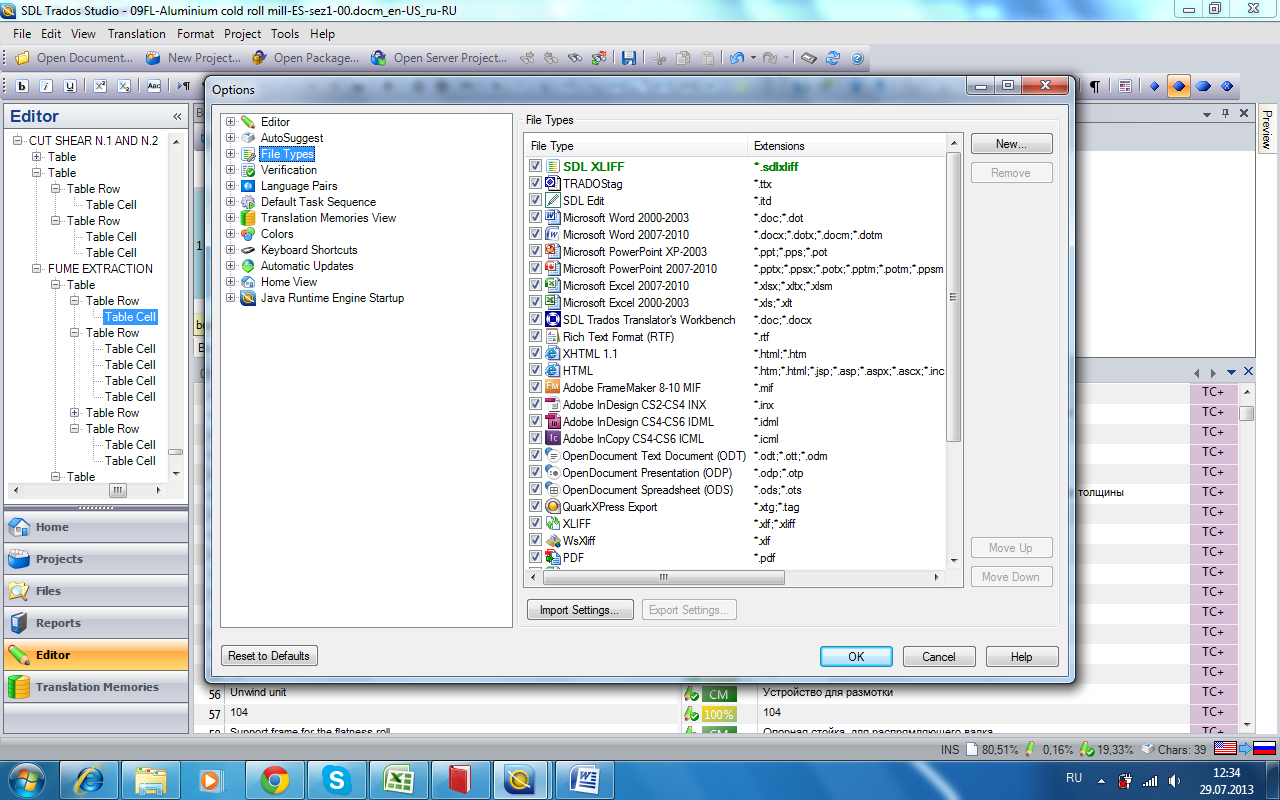Toggle Rich Text Format (RTF) checkbox
1280x800 pixels.
pyautogui.click(x=536, y=336)
